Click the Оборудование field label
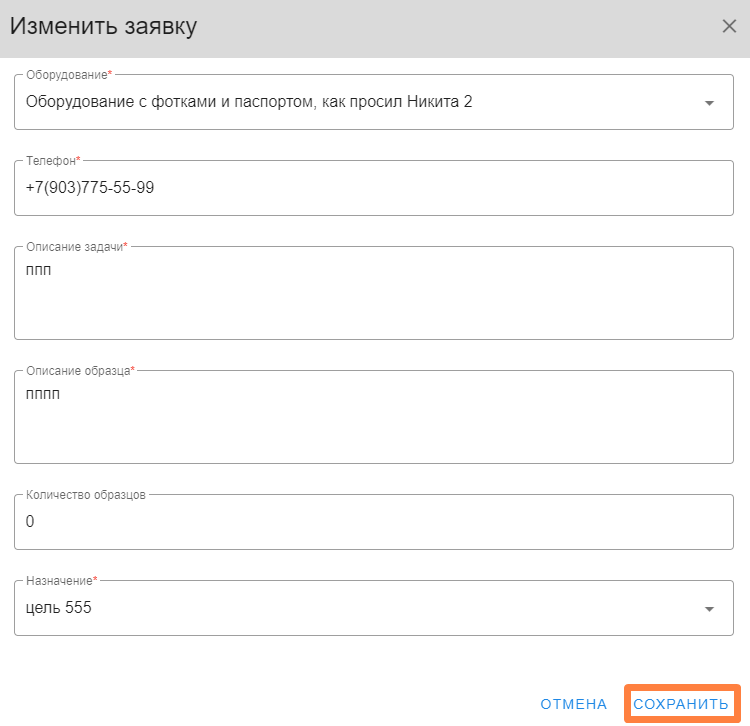Viewport: 750px width, 726px height. pyautogui.click(x=68, y=74)
